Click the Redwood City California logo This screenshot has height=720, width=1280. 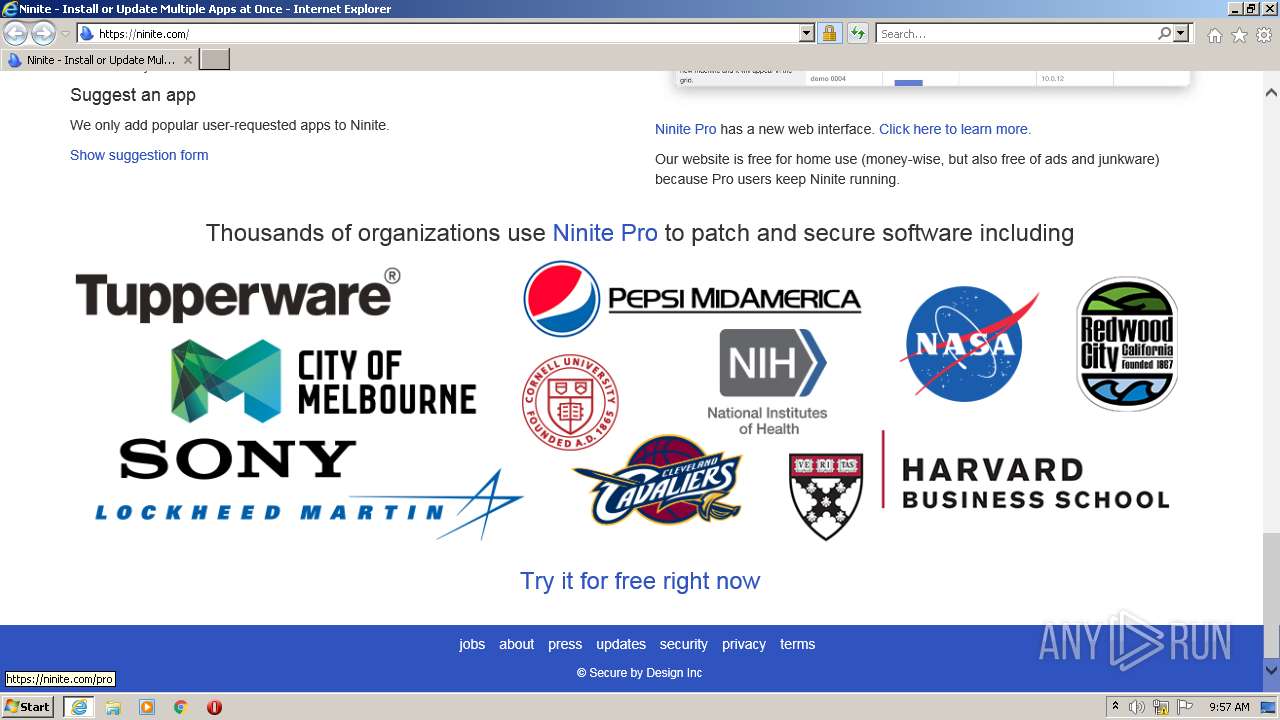1127,344
